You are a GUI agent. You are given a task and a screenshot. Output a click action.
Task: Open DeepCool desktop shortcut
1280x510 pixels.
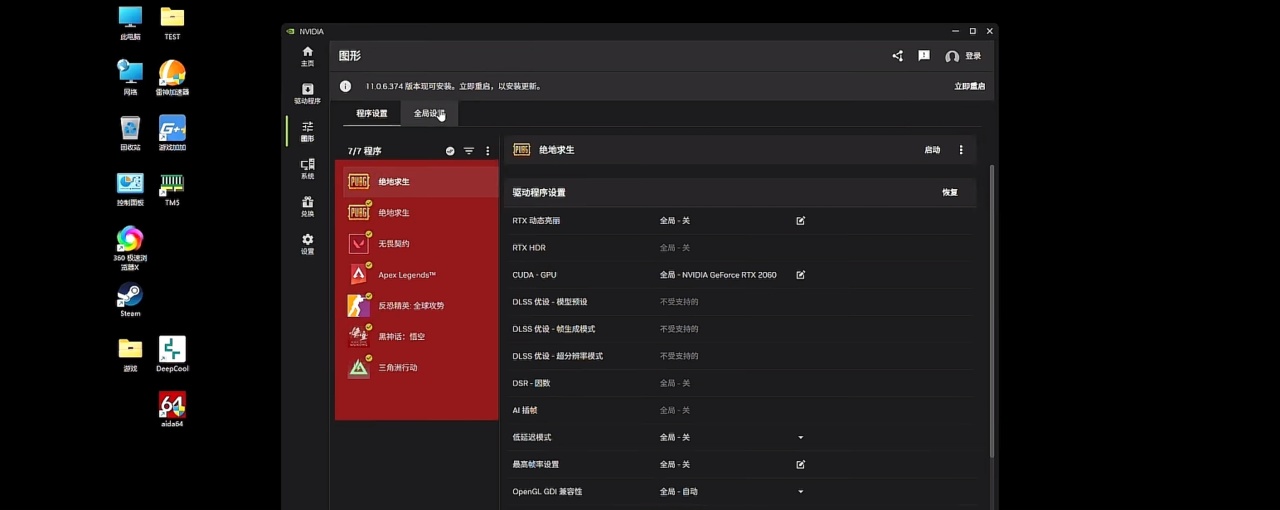click(172, 355)
